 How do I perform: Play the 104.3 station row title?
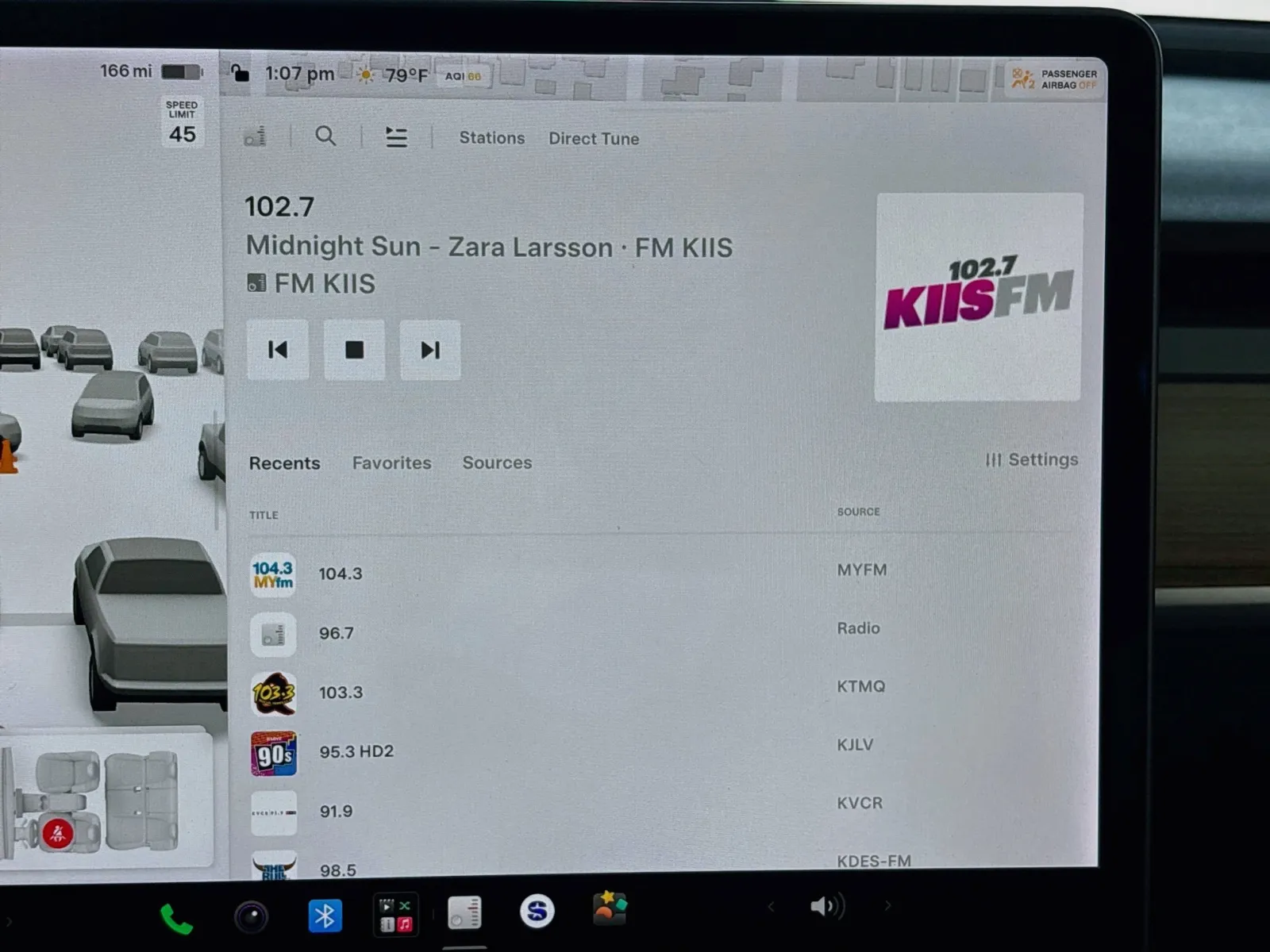coord(341,574)
